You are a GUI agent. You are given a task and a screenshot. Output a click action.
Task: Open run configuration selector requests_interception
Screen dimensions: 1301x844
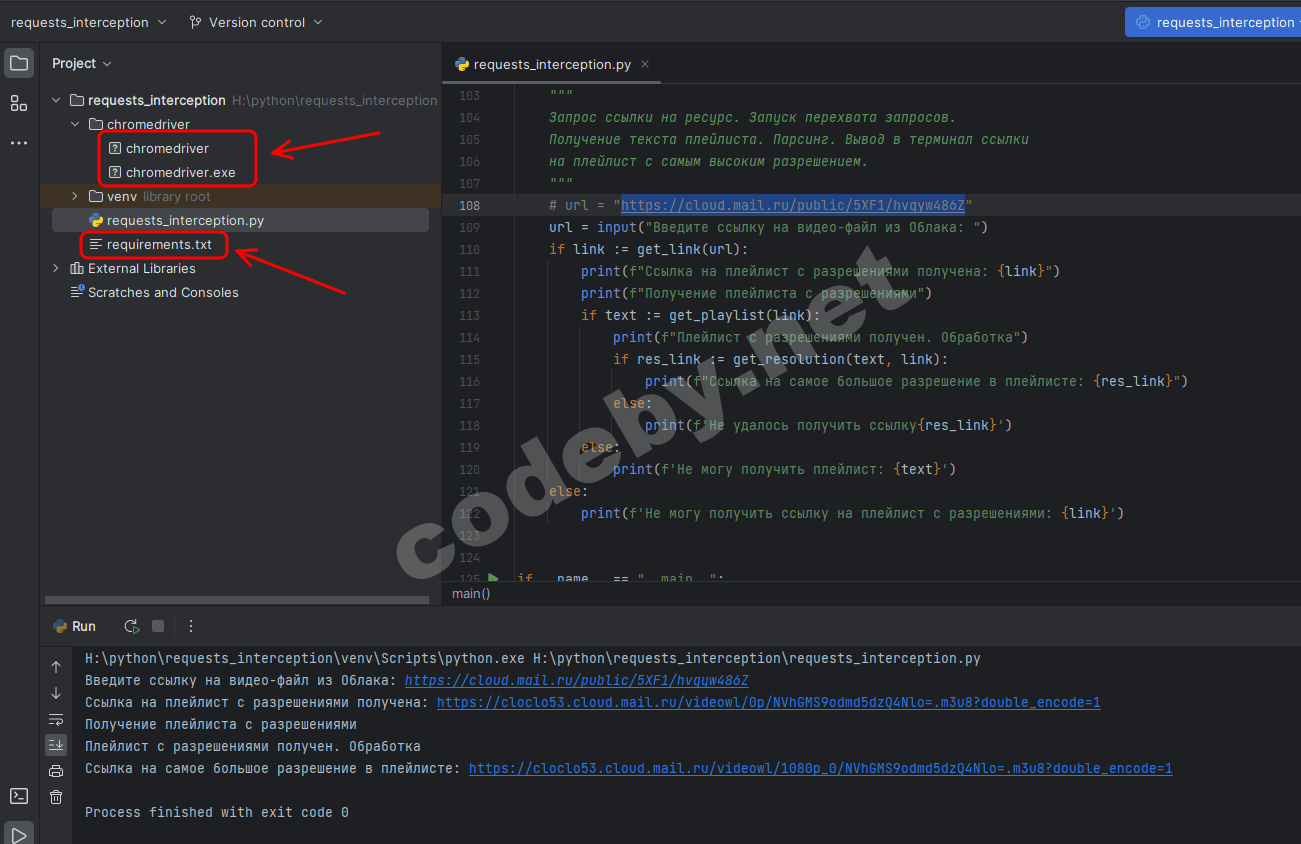[x=1213, y=22]
